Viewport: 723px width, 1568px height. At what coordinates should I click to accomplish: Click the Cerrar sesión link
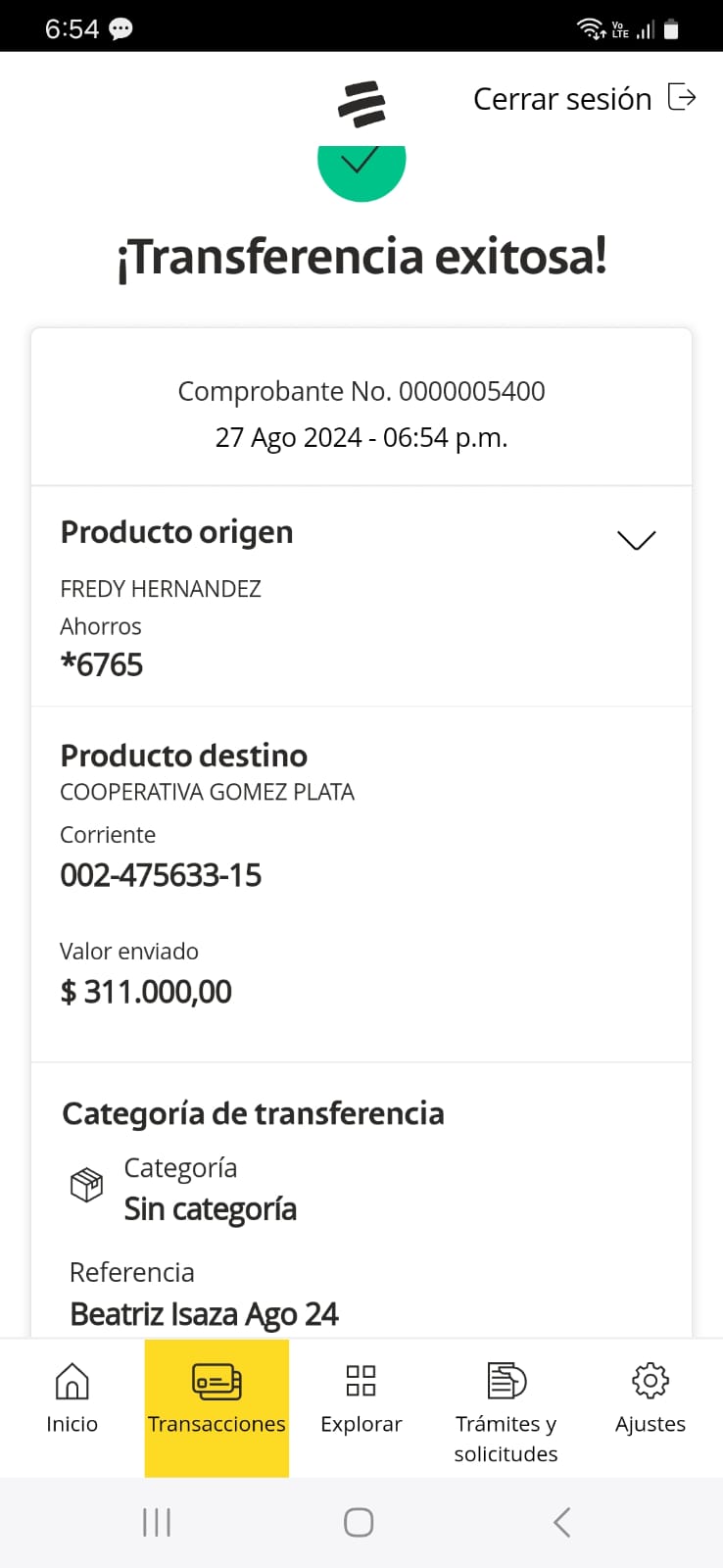click(x=562, y=99)
